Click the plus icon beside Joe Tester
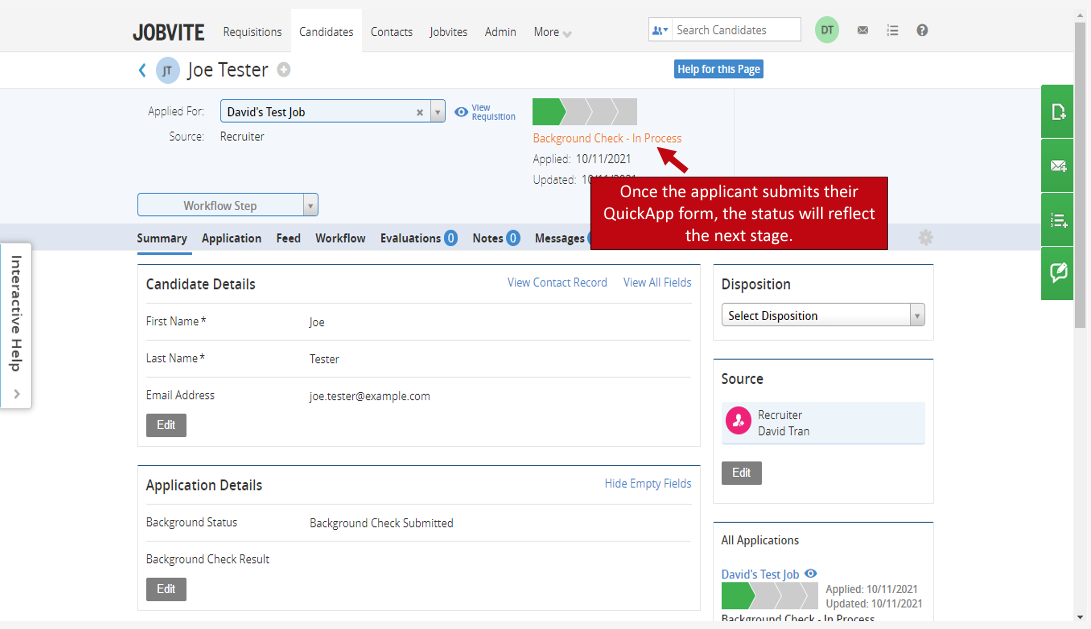1091x629 pixels. click(x=284, y=70)
